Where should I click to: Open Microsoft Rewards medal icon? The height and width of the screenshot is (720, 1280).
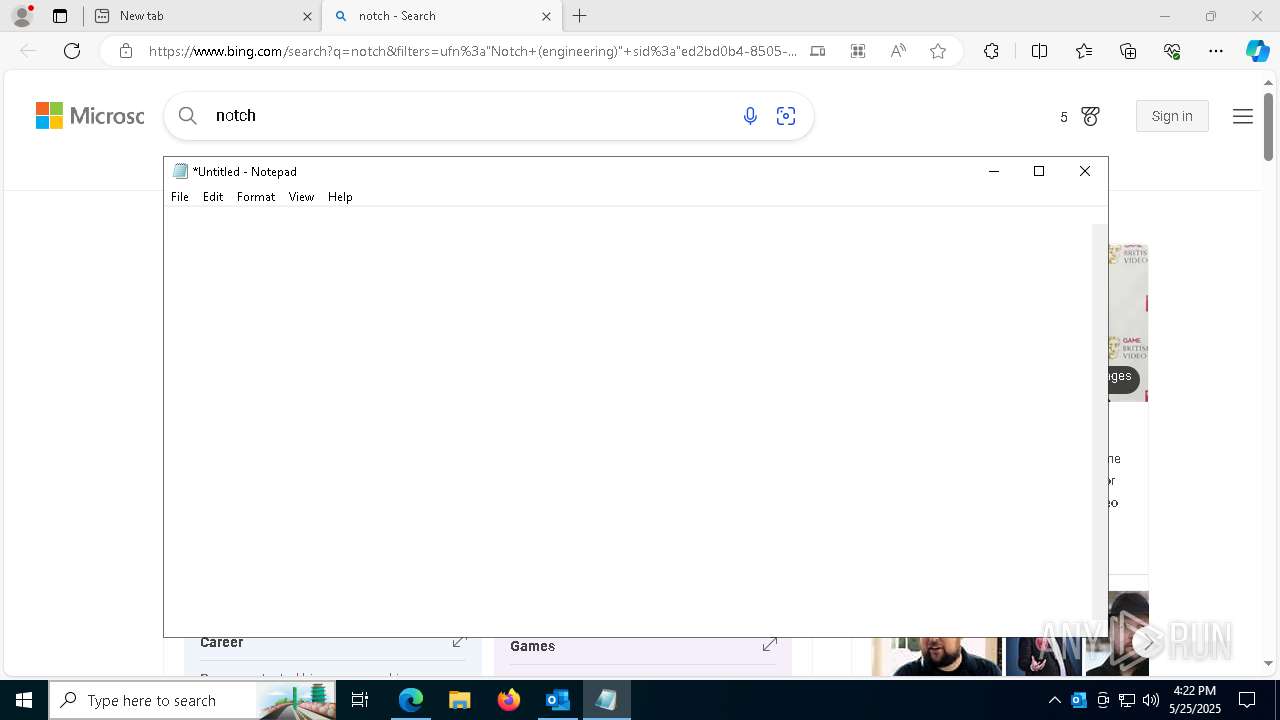(x=1090, y=117)
